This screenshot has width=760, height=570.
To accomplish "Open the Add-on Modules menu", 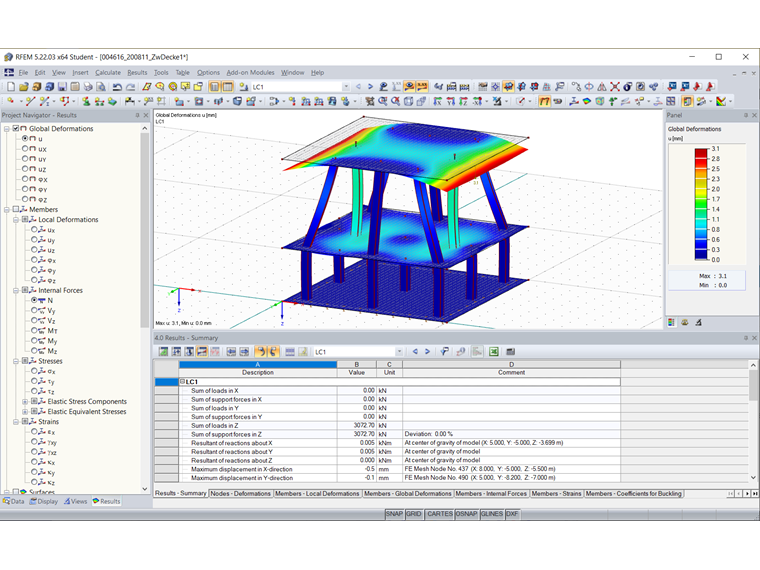I will [251, 73].
